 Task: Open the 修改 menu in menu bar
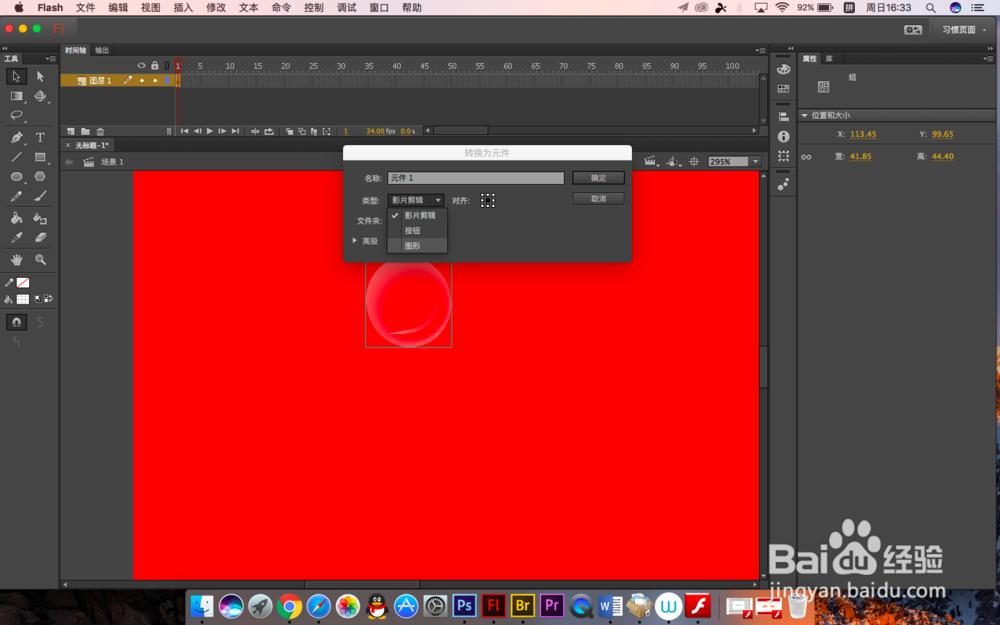pyautogui.click(x=216, y=8)
